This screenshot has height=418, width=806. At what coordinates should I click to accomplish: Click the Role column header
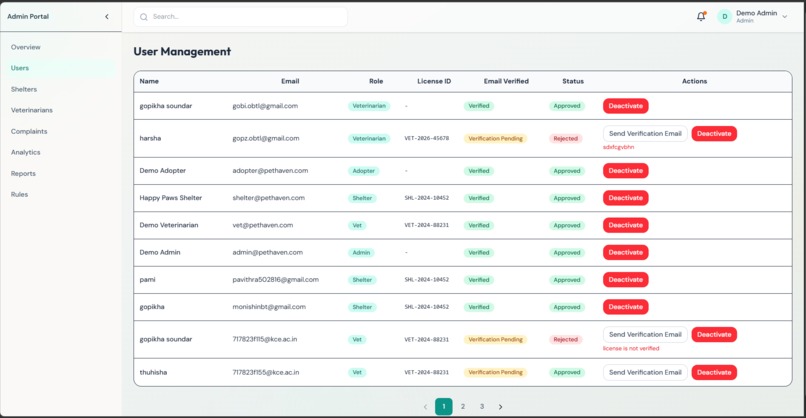pyautogui.click(x=376, y=81)
